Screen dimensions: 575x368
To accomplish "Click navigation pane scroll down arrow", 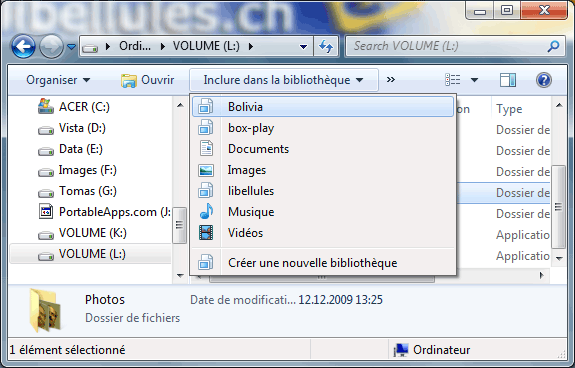I will (180, 275).
